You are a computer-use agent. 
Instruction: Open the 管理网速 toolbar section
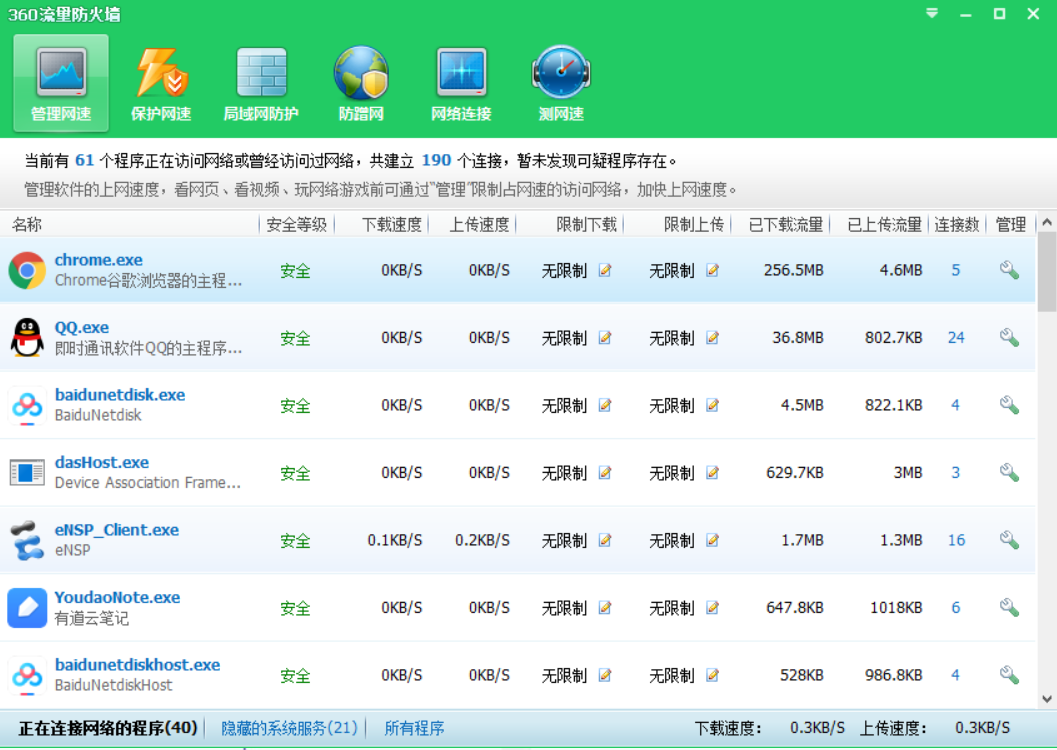coord(61,83)
